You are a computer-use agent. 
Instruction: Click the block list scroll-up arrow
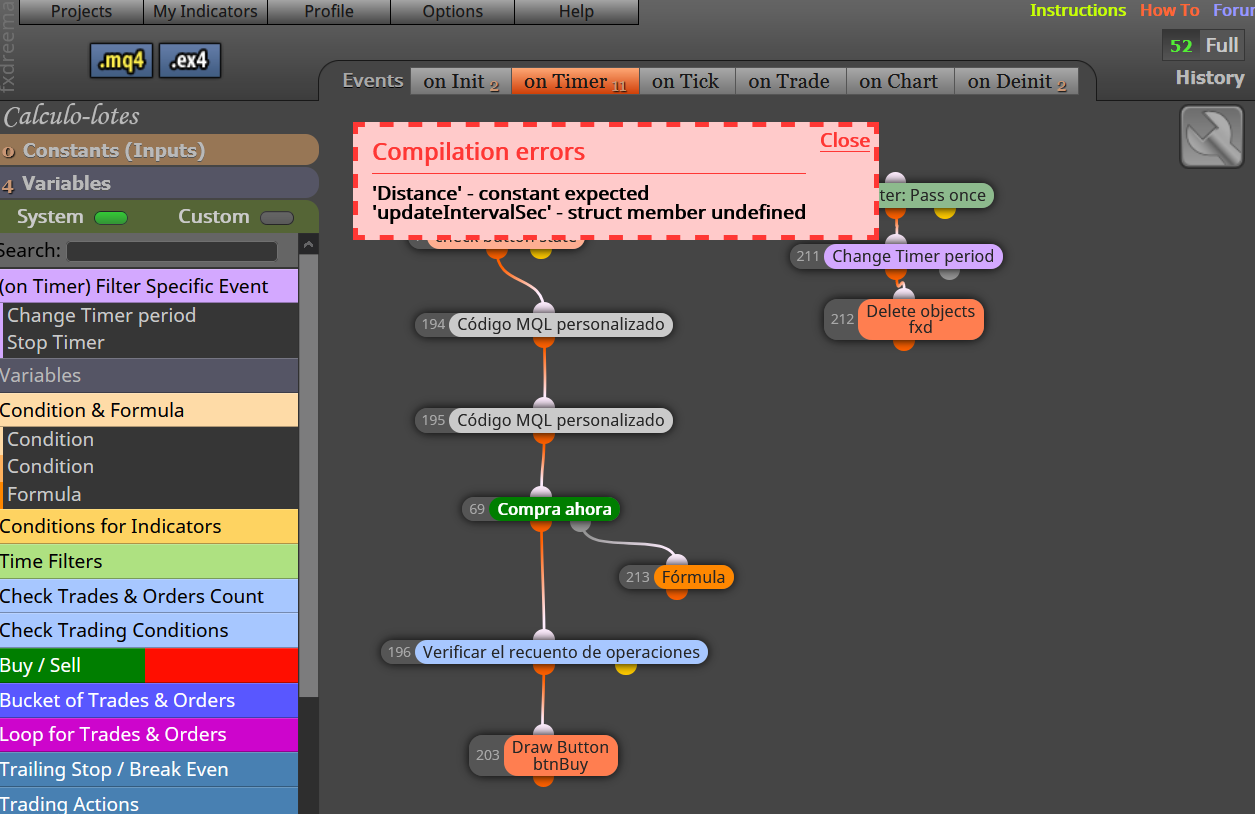[309, 244]
